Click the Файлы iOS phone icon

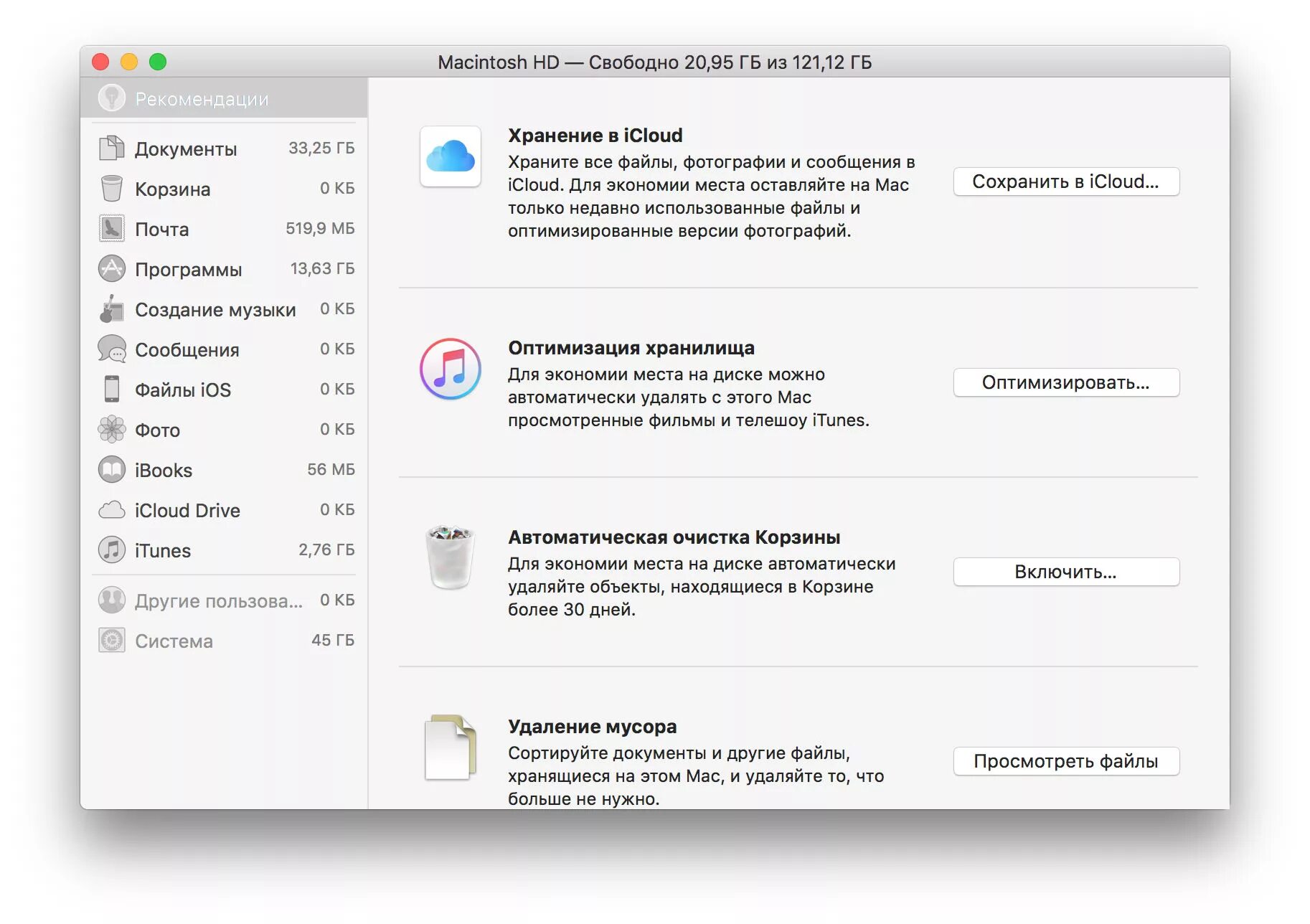coord(111,389)
